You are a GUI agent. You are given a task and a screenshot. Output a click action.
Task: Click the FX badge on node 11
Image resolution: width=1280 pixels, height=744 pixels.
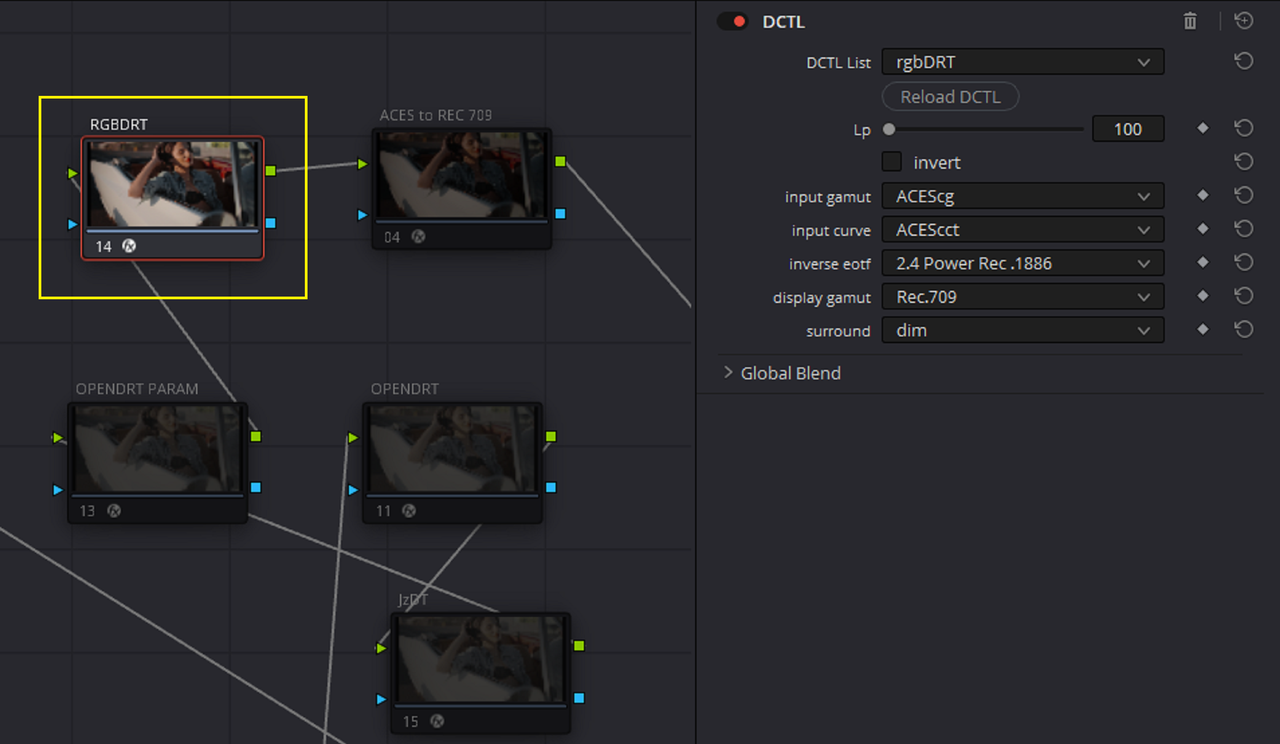point(409,511)
